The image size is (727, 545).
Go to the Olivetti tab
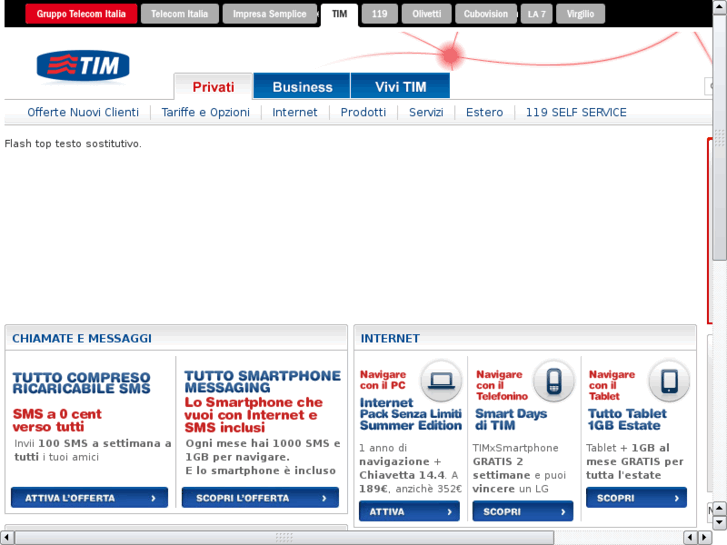coord(427,14)
